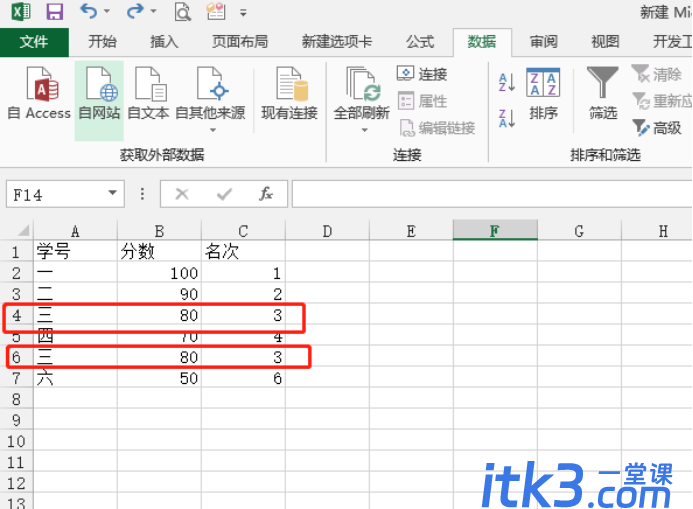Select cell containing 分数
The image size is (693, 509).
click(159, 251)
